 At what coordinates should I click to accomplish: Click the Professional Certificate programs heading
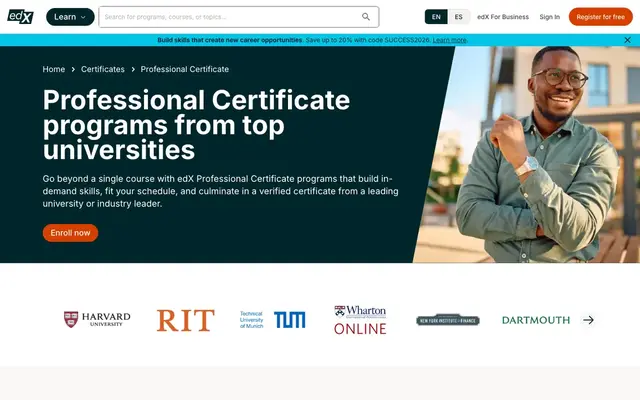point(196,124)
